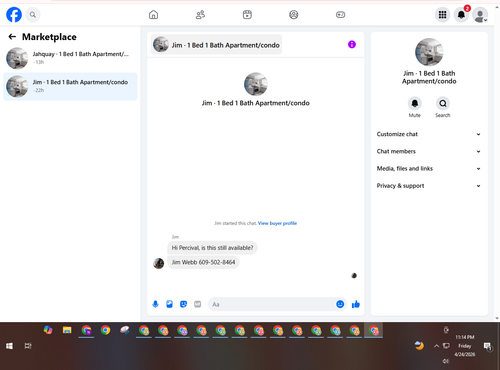Open the account profile avatar menu
The width and height of the screenshot is (500, 370).
[480, 15]
